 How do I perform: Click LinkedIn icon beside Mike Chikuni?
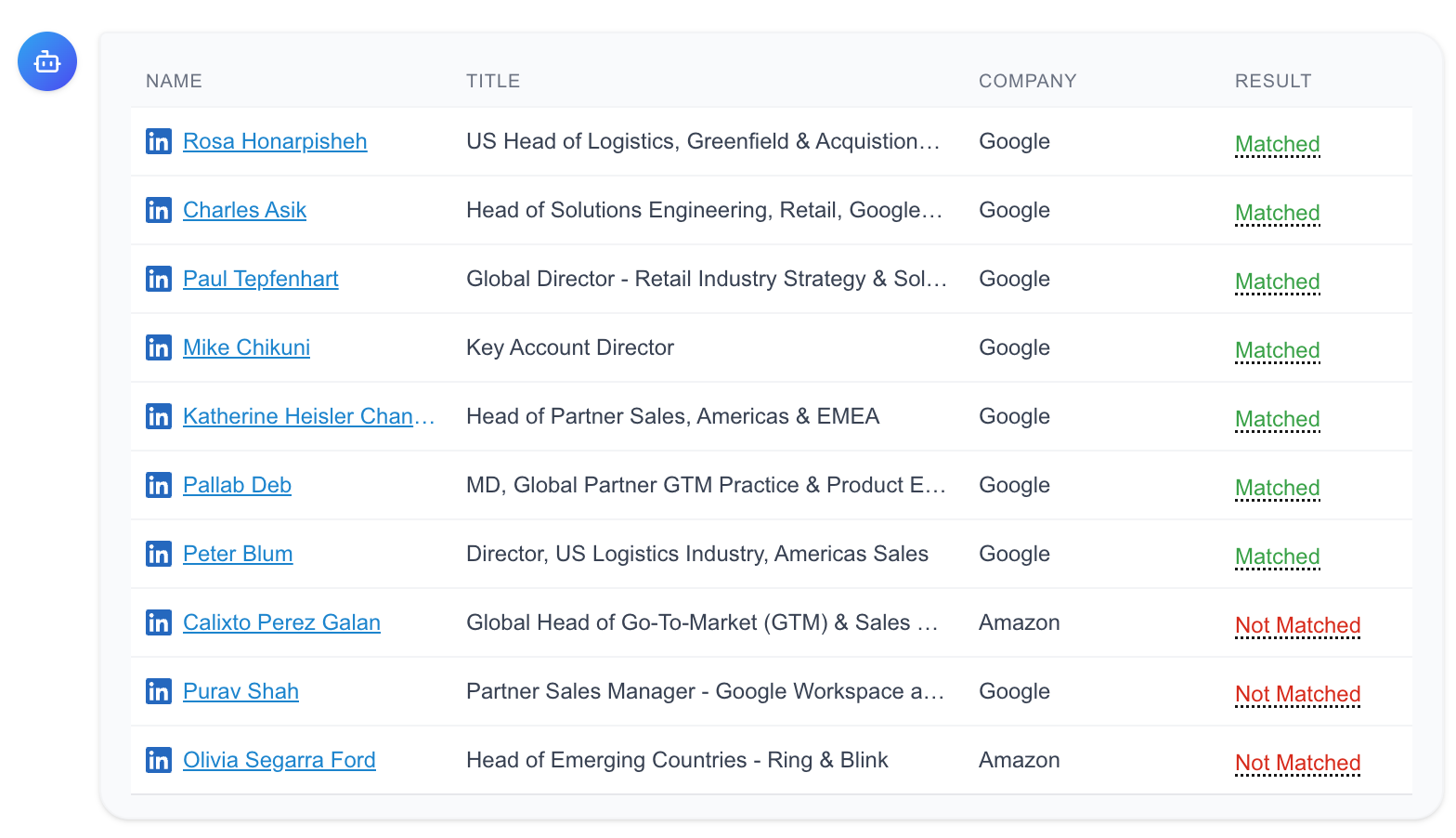tap(159, 347)
